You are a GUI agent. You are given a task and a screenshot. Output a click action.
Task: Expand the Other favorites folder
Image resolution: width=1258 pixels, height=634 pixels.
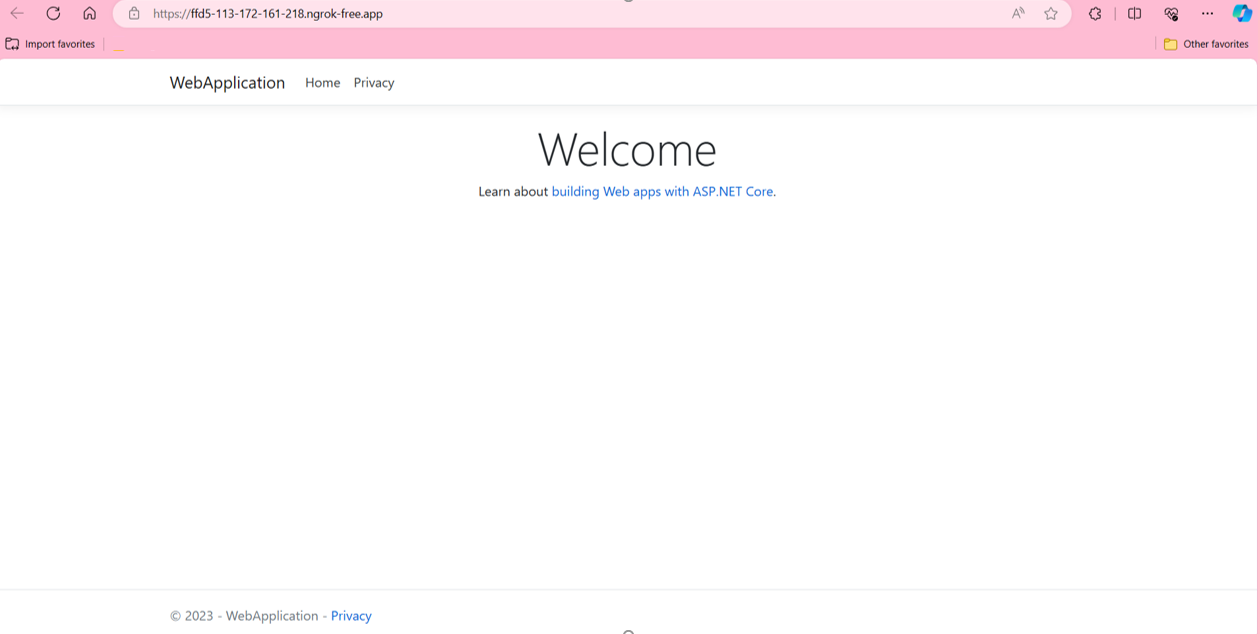(x=1206, y=44)
